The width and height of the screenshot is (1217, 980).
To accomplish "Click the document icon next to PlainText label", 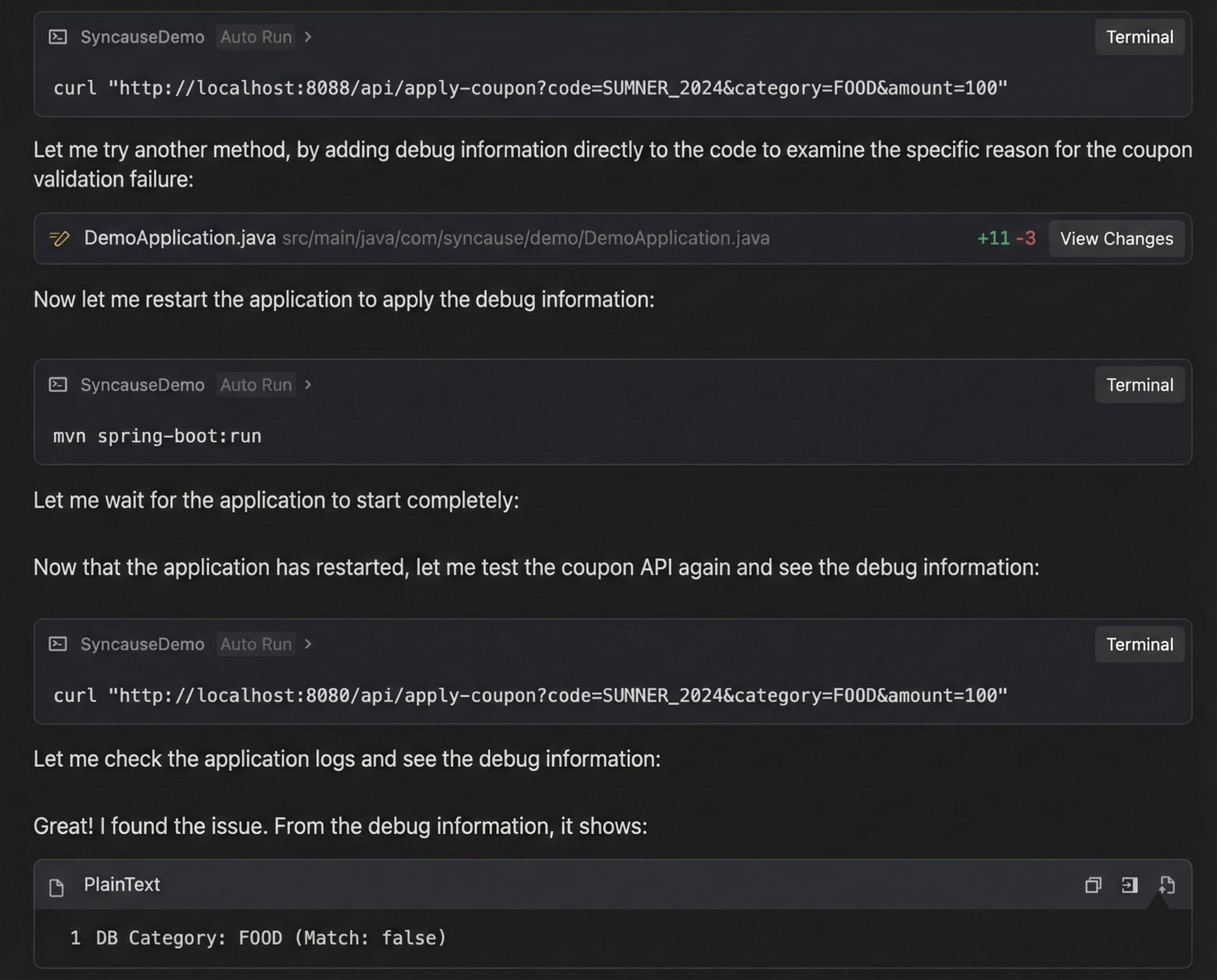I will [56, 885].
